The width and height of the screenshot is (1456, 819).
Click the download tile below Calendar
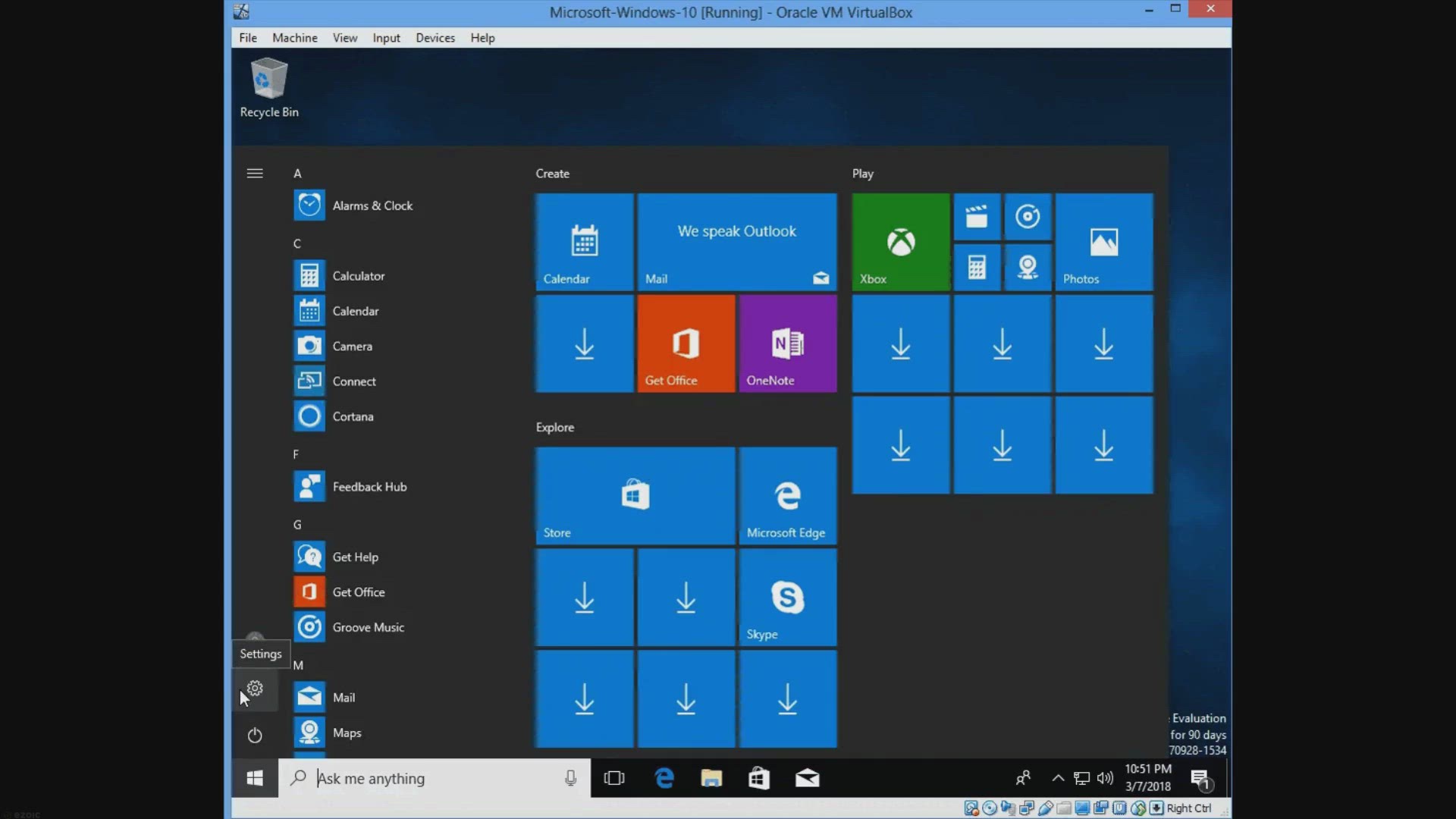tap(584, 344)
